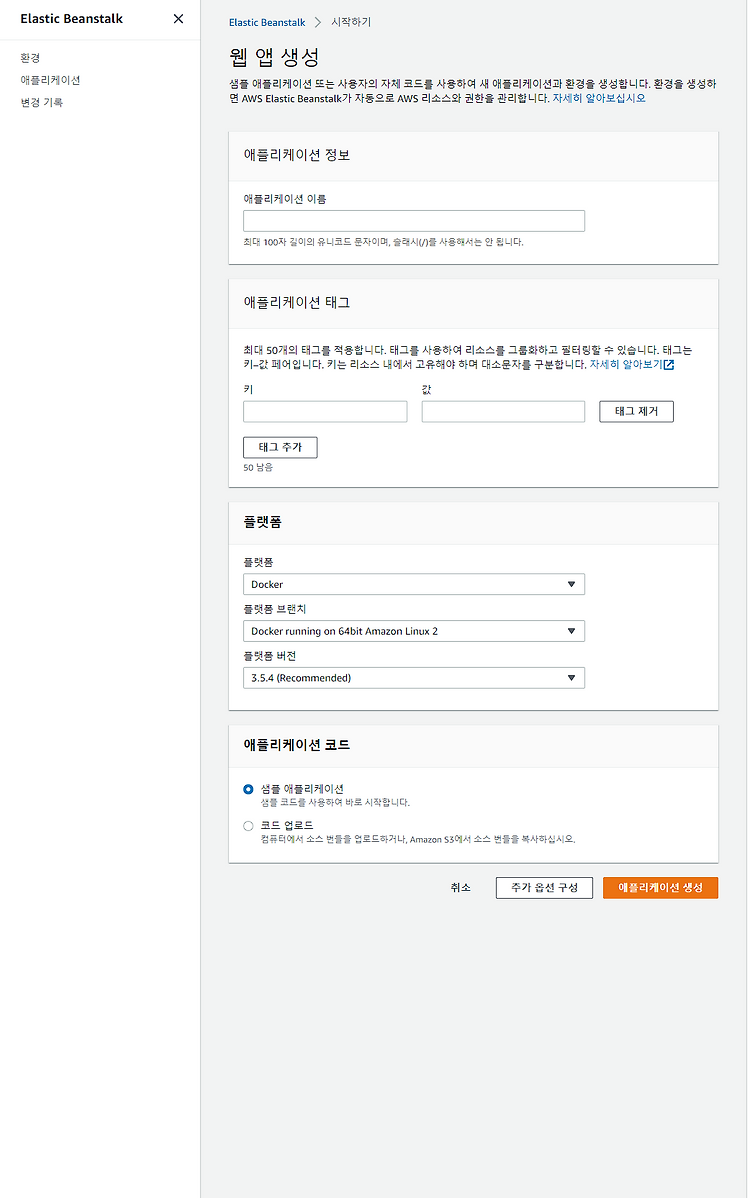Image resolution: width=750 pixels, height=1198 pixels.
Task: Go to Elastic Beanstalk breadcrumb link
Action: coord(267,22)
